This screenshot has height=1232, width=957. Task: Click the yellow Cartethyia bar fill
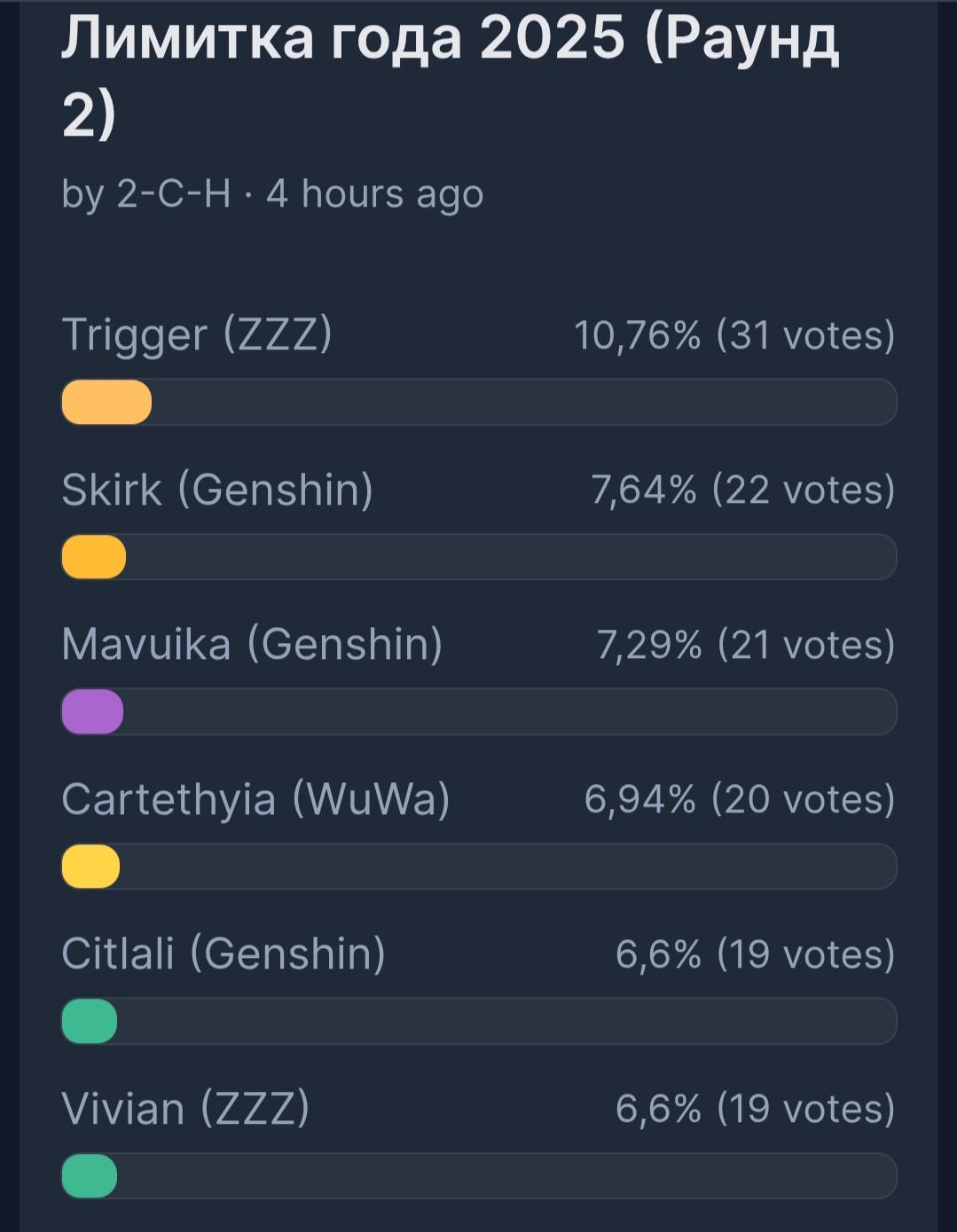point(90,867)
